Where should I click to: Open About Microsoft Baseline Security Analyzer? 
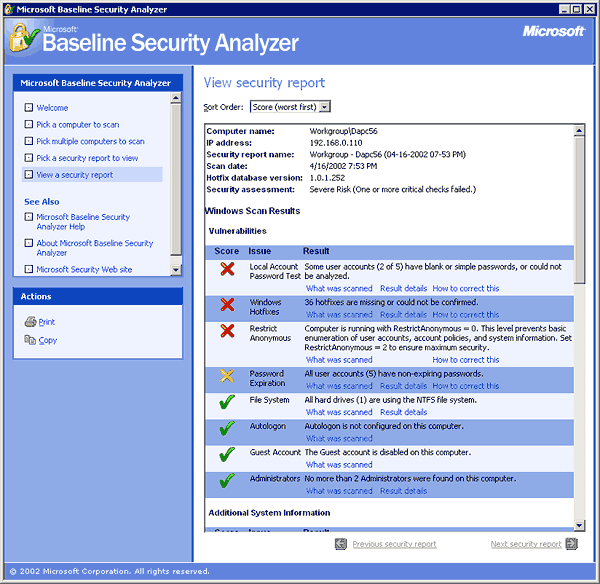(x=95, y=248)
